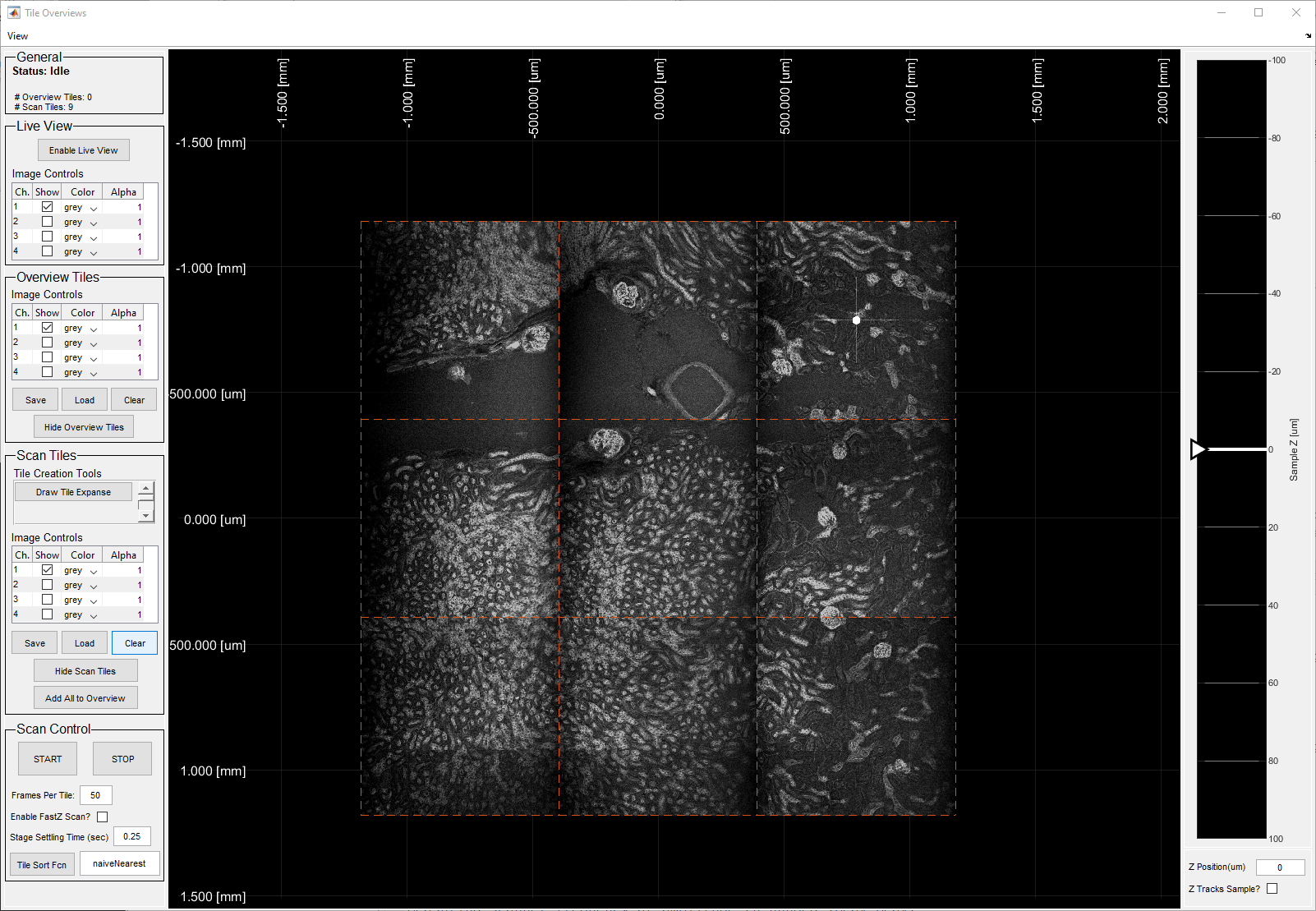The height and width of the screenshot is (911, 1316).
Task: Stop the scan
Action: [122, 759]
